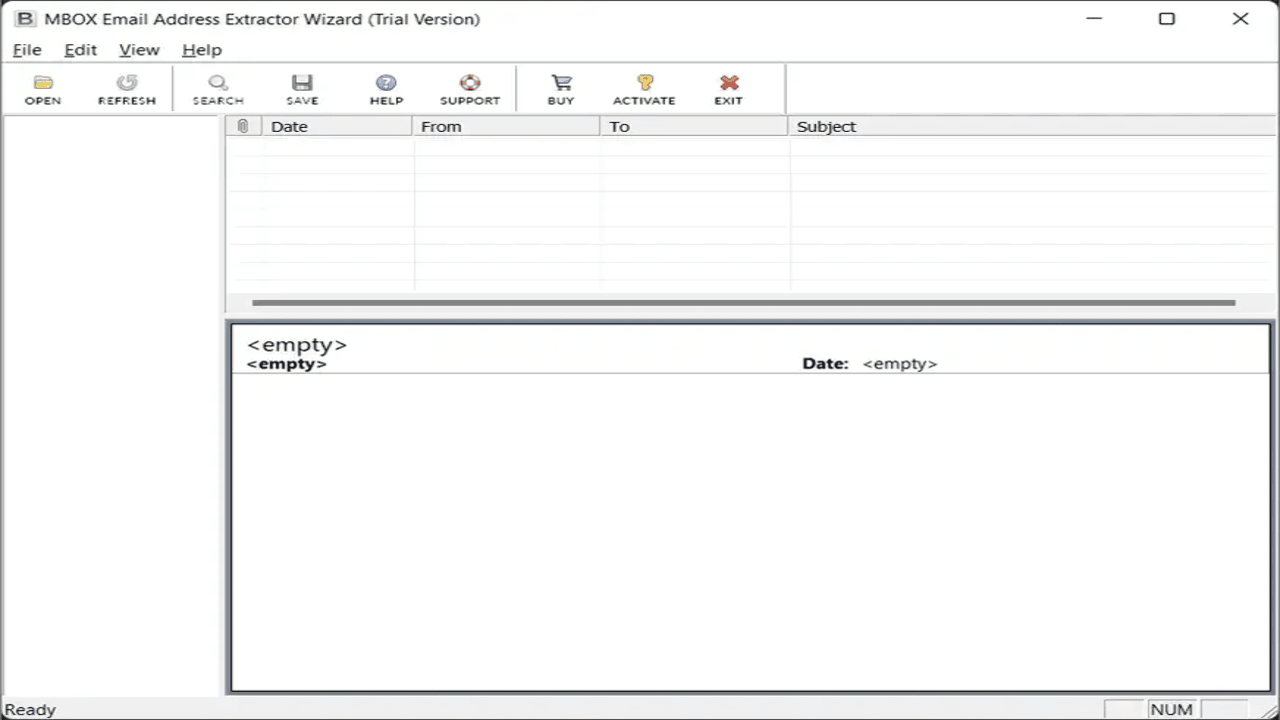Click the NUM indicator in the status bar

[x=1171, y=710]
